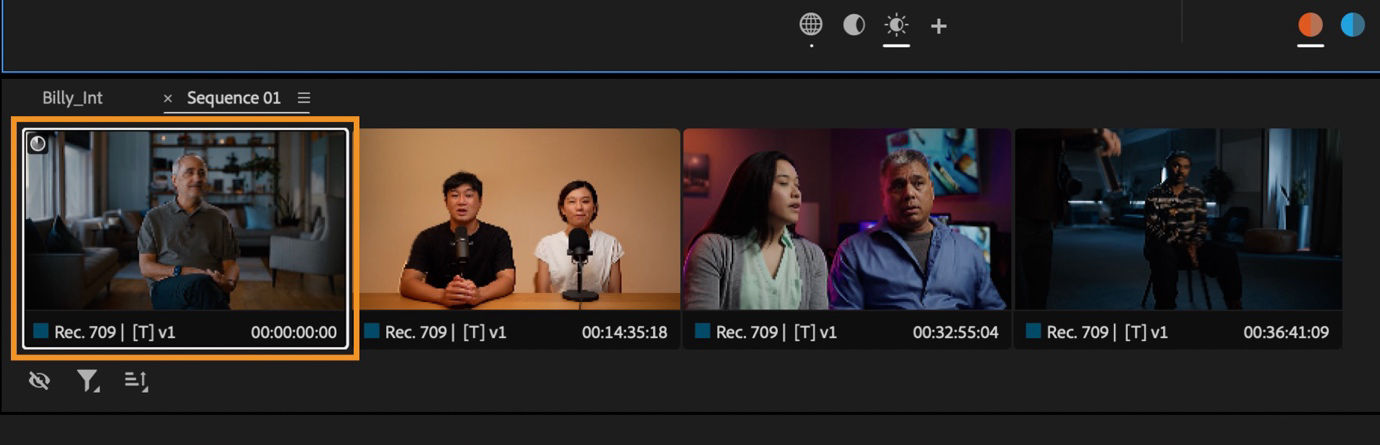
Task: Click the color swatch on clip 00:00:00:00
Action: (x=40, y=332)
